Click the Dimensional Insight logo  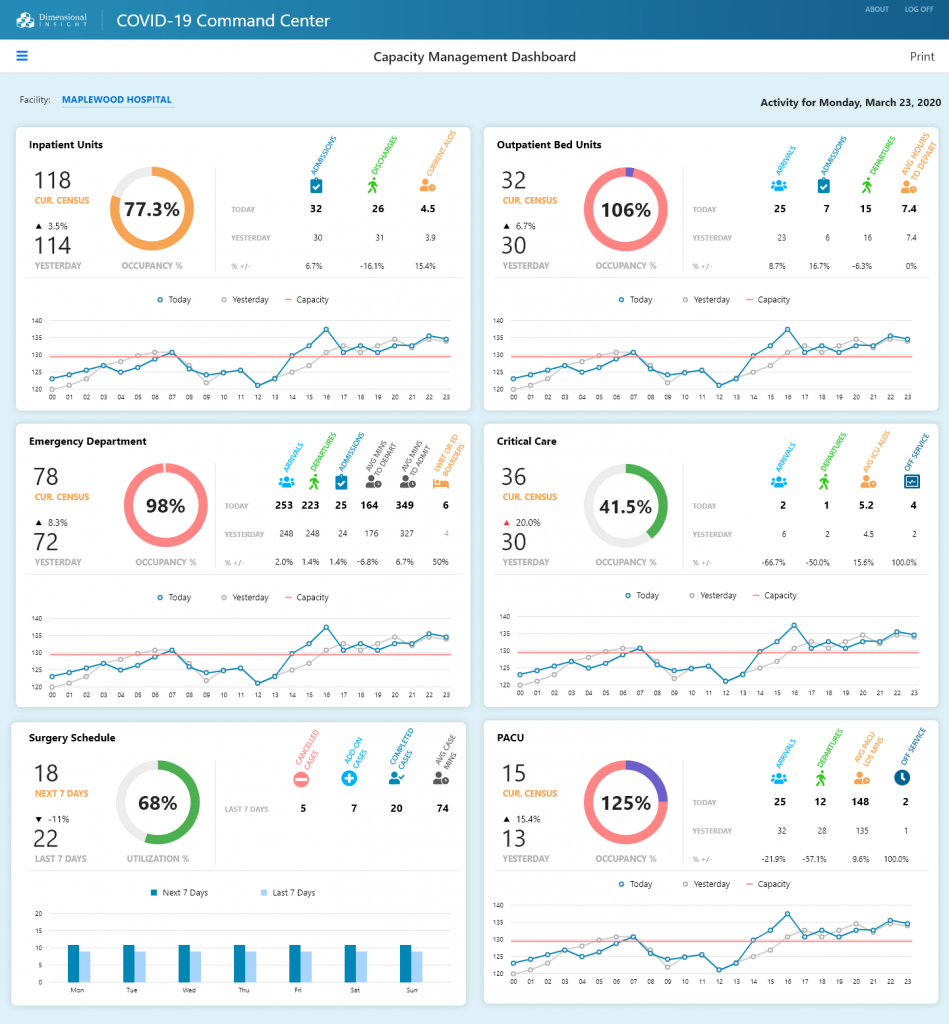52,20
